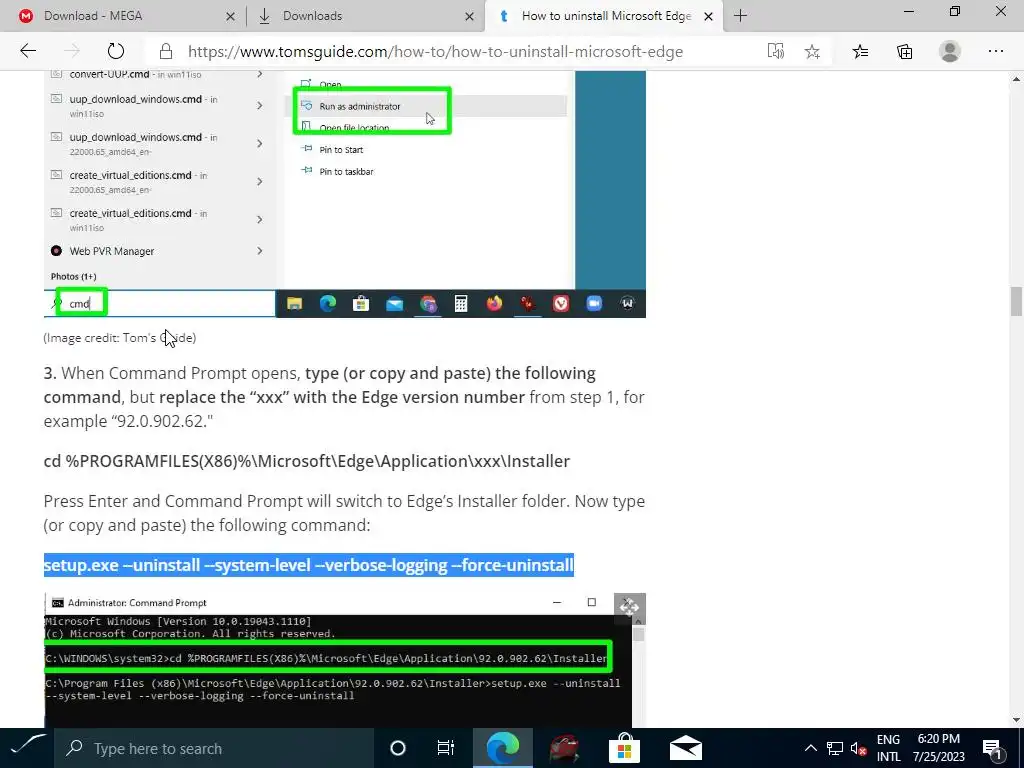Open the Collections panel
The image size is (1024, 768).
coord(904,51)
